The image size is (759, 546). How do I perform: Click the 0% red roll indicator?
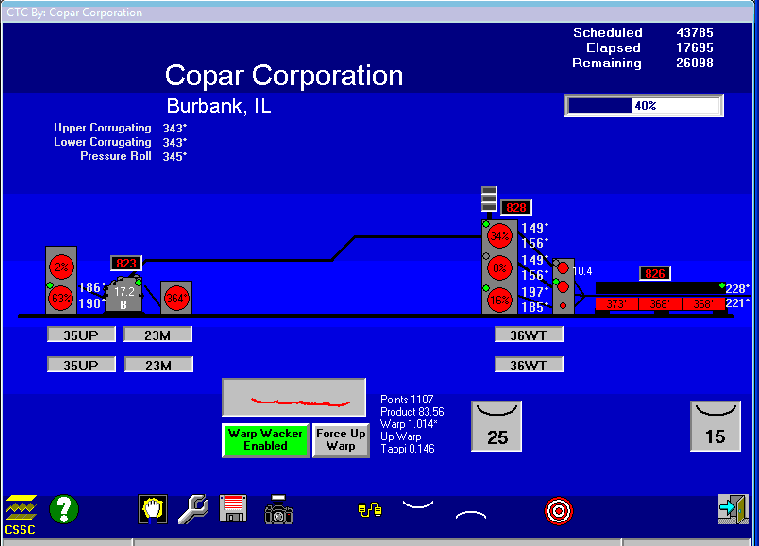500,268
